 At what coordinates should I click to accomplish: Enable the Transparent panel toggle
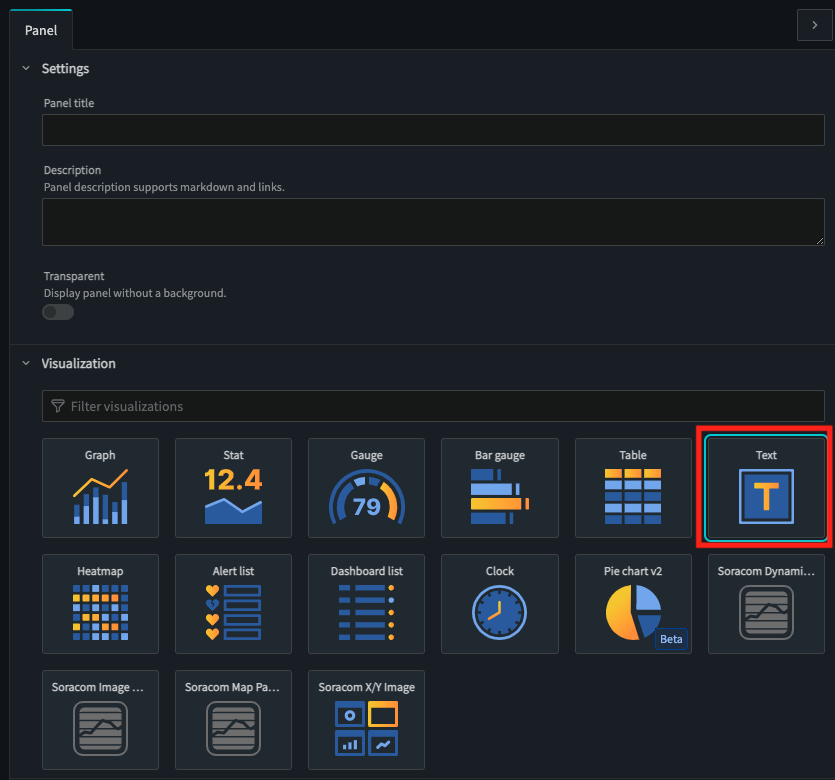click(x=58, y=312)
